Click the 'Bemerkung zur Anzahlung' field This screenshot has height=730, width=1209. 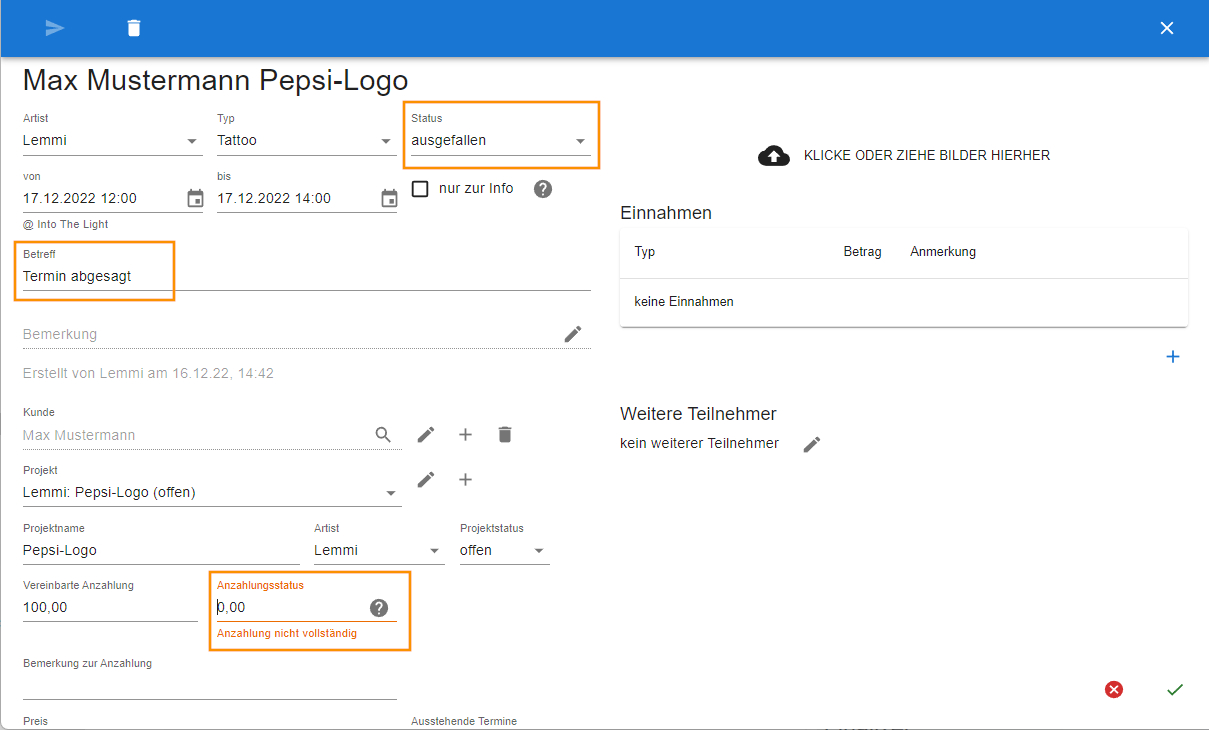[210, 686]
